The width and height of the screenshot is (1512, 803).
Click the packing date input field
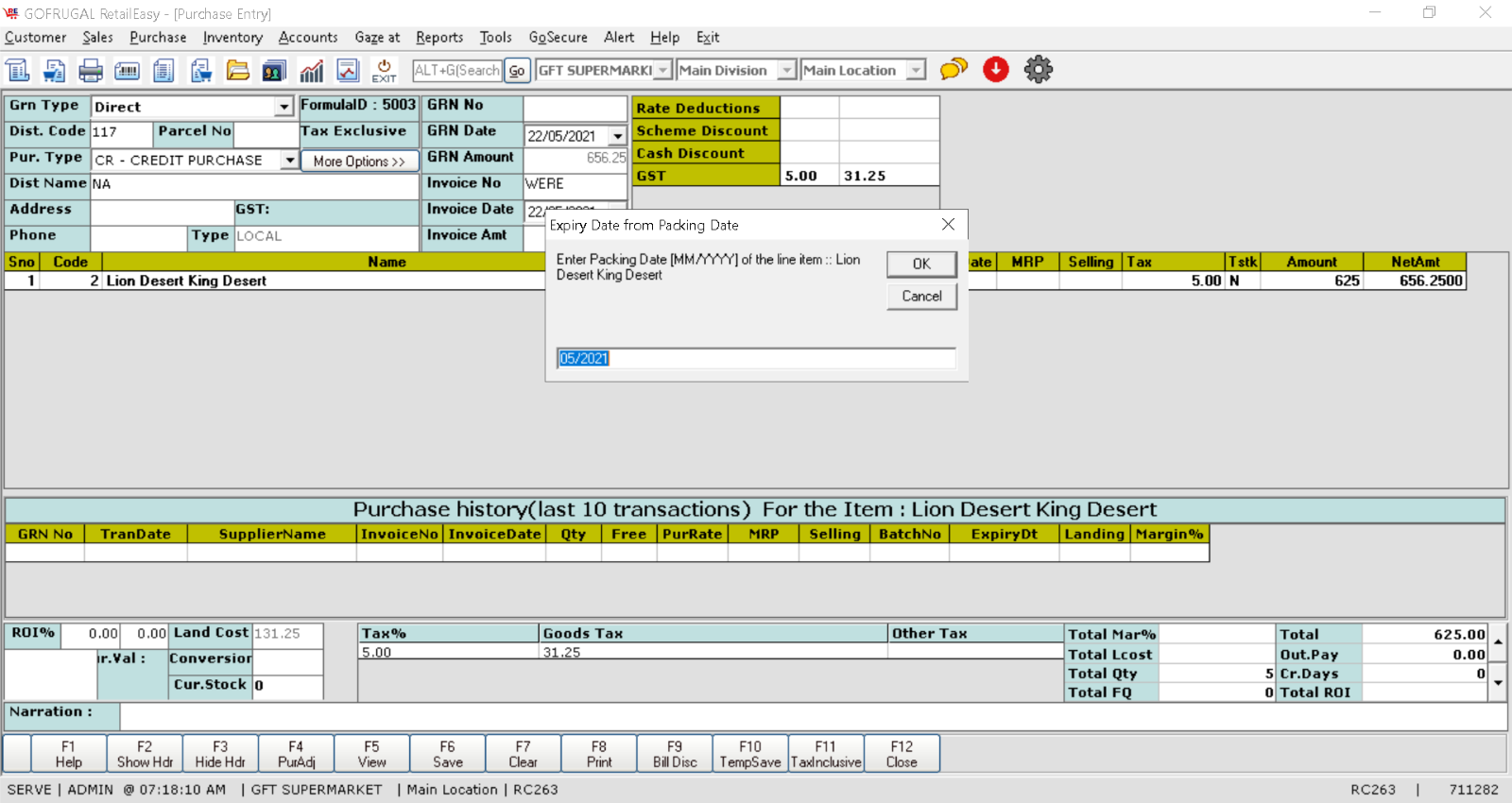(756, 358)
